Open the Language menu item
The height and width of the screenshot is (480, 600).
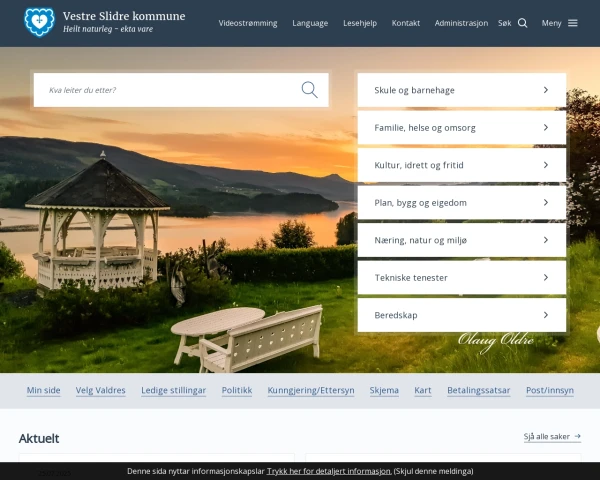click(x=310, y=23)
